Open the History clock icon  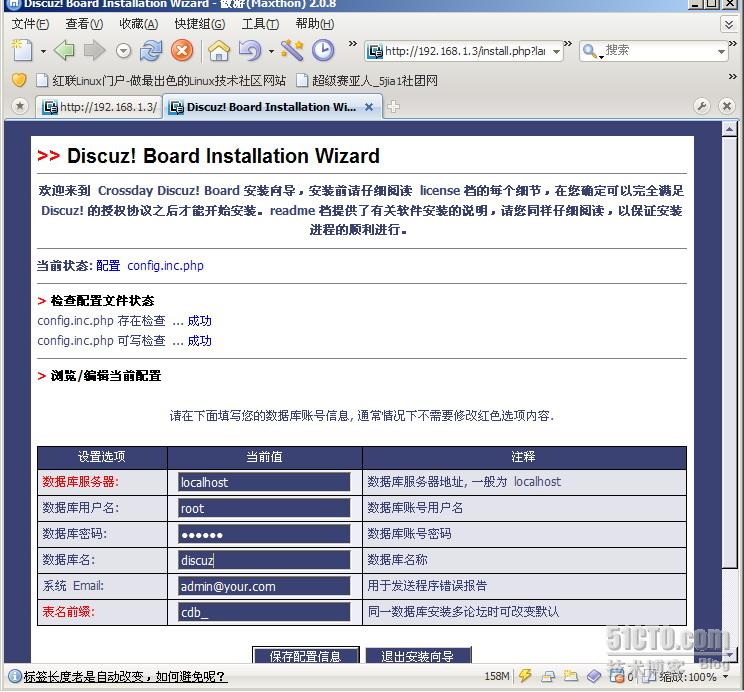click(323, 50)
